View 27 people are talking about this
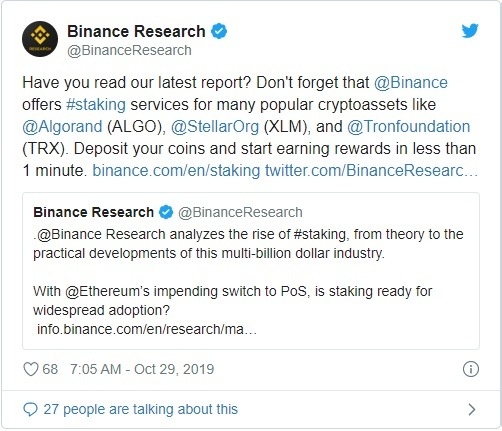Viewport: 502px width, 431px height. pyautogui.click(x=141, y=409)
